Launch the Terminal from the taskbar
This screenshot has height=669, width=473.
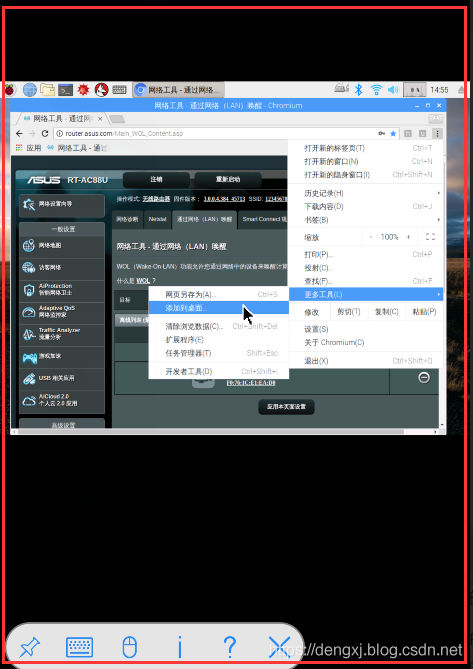[66, 90]
